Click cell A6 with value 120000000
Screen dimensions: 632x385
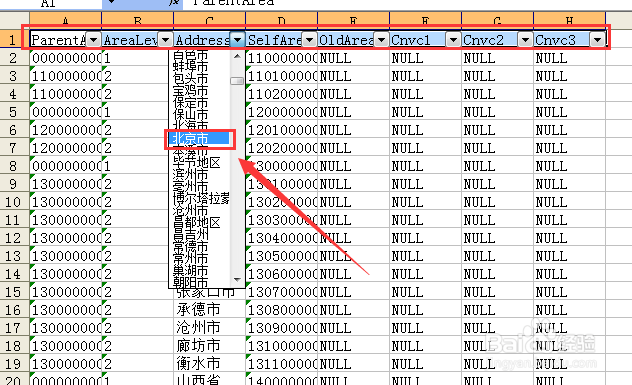click(x=66, y=130)
